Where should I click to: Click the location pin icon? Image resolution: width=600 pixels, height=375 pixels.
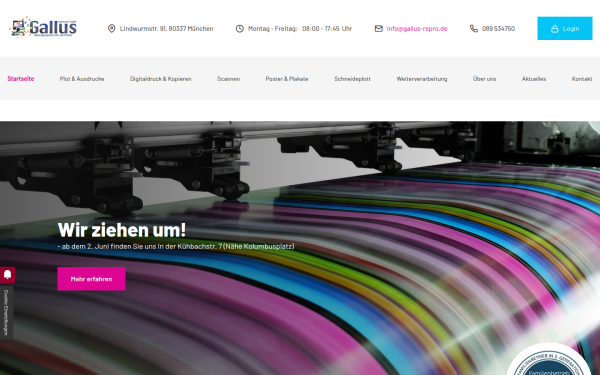(111, 29)
